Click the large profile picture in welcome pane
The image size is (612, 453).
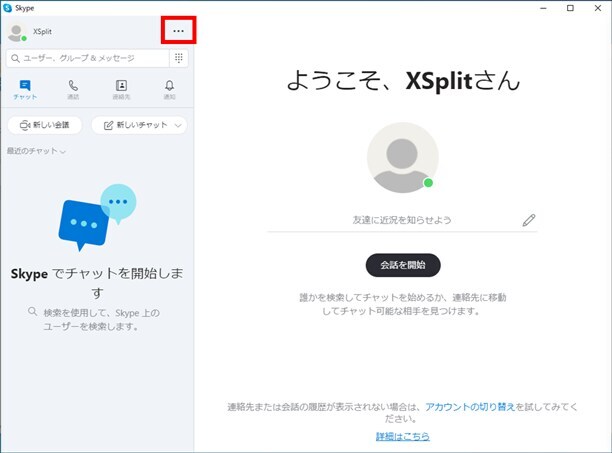(402, 158)
